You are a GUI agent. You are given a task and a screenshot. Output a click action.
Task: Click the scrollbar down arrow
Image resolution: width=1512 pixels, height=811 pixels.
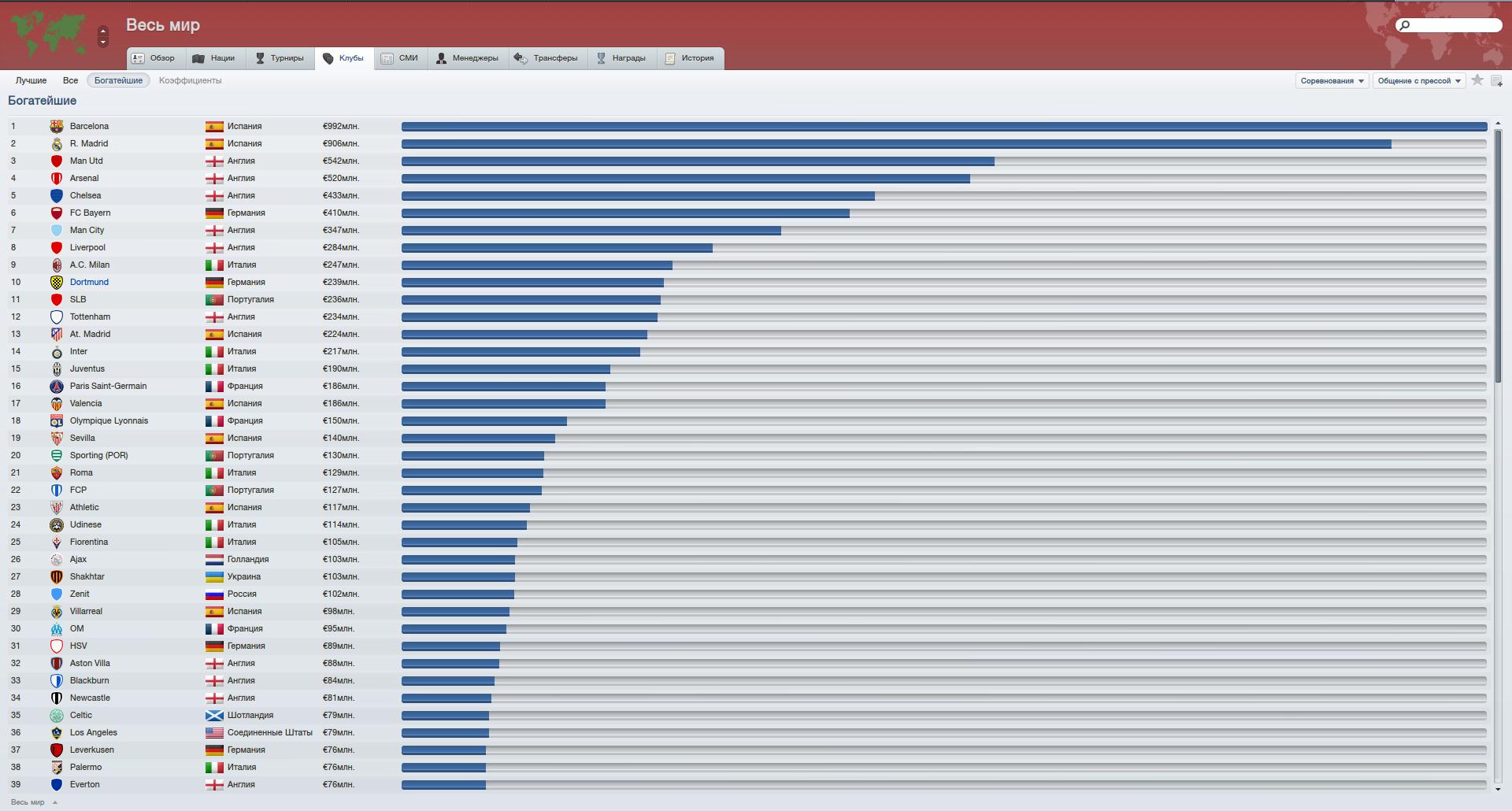[x=1498, y=788]
